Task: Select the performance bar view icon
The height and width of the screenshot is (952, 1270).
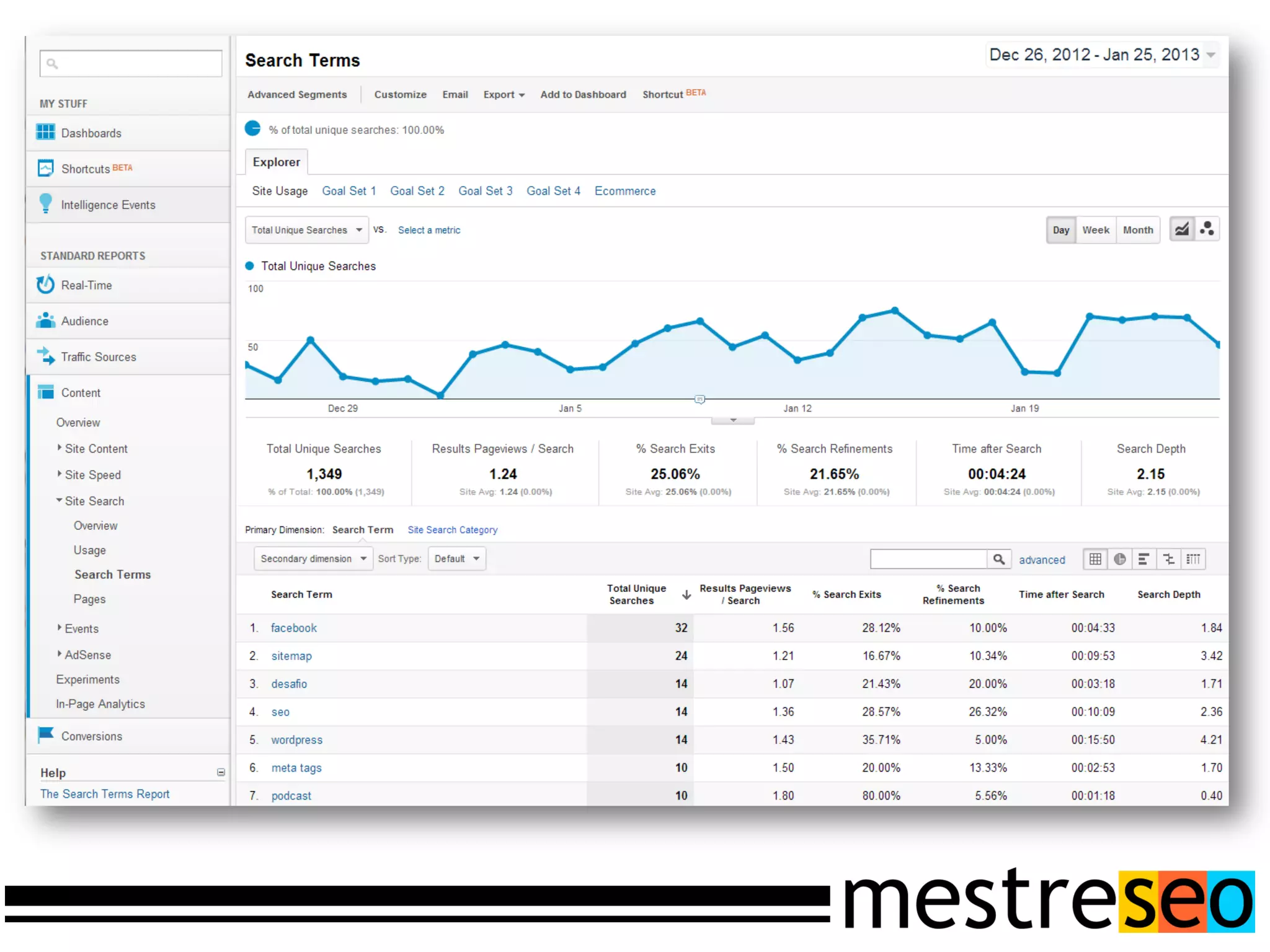Action: tap(1143, 559)
